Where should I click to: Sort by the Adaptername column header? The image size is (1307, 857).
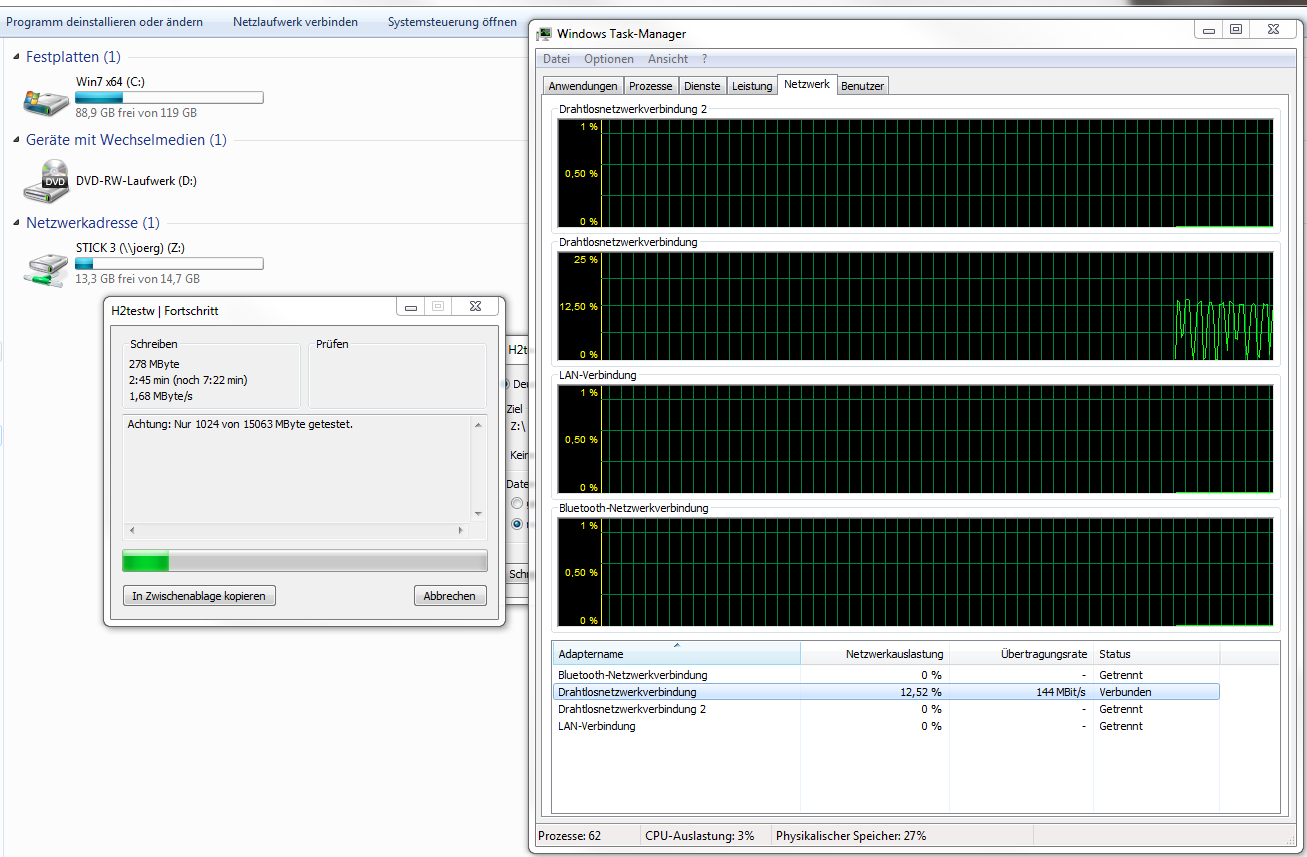pyautogui.click(x=676, y=654)
